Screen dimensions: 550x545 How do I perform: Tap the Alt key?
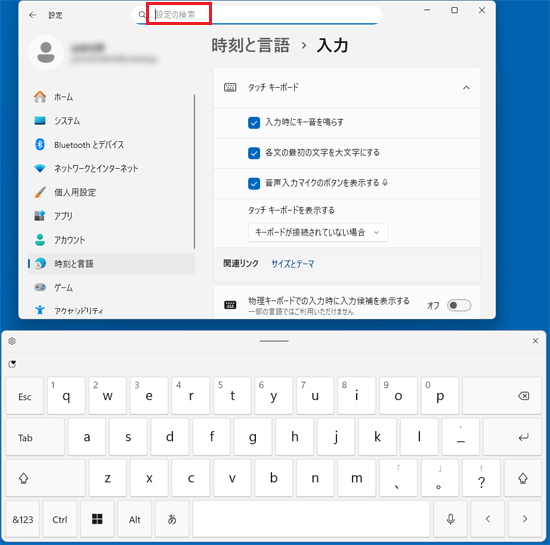point(135,519)
